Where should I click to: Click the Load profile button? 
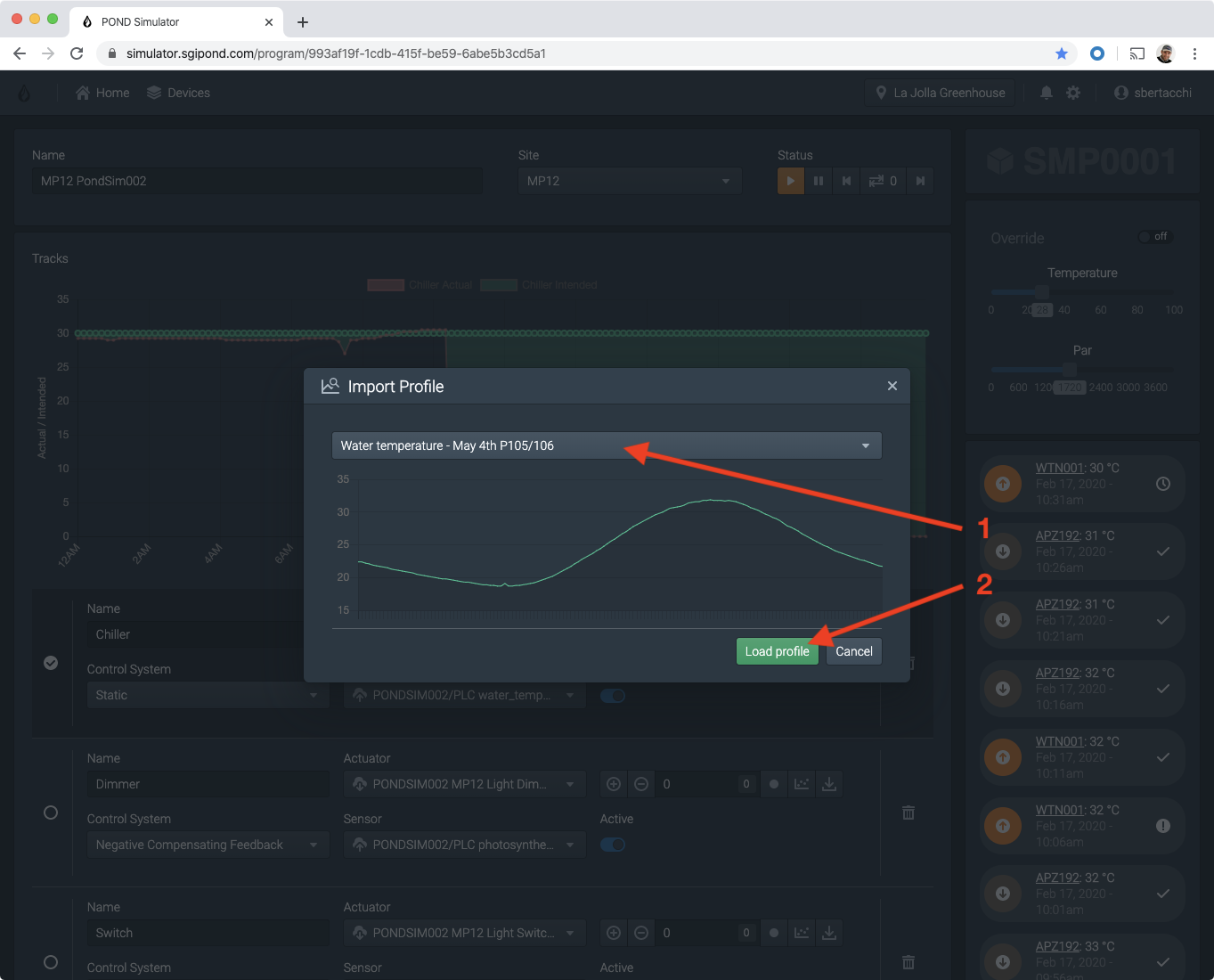(x=777, y=651)
